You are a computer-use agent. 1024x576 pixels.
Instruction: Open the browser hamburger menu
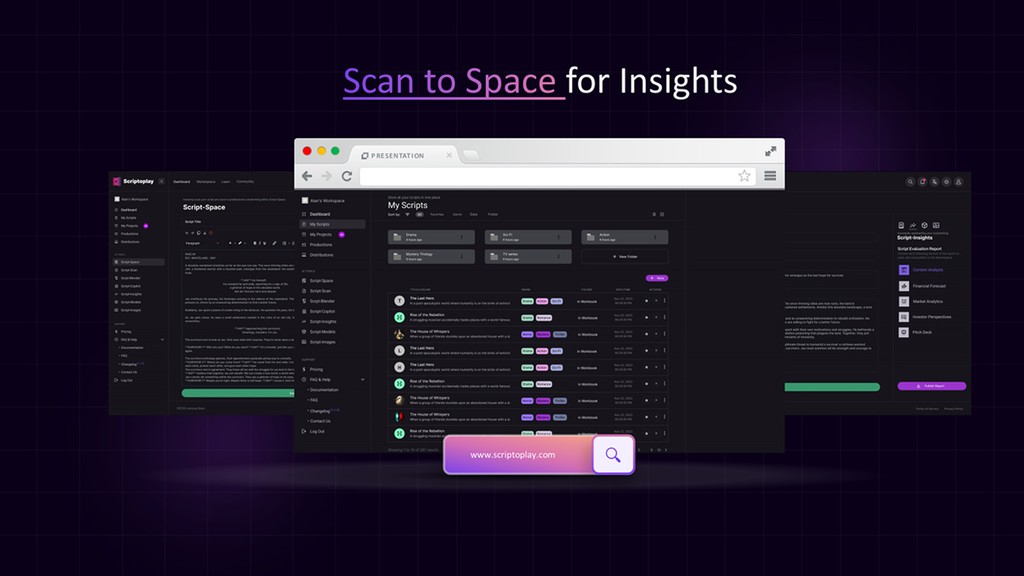click(770, 176)
